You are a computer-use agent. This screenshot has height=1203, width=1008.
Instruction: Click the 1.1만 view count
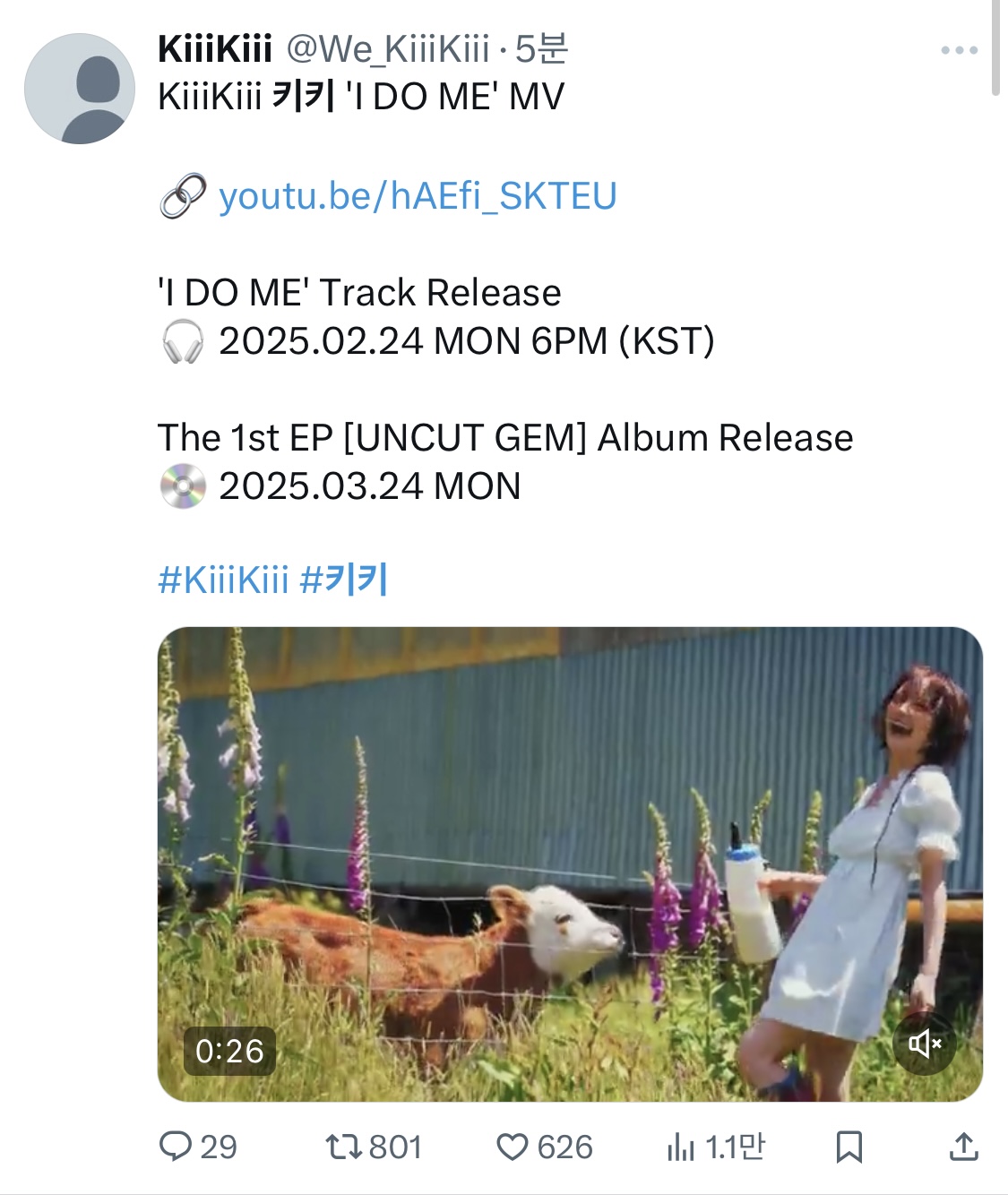click(735, 1147)
